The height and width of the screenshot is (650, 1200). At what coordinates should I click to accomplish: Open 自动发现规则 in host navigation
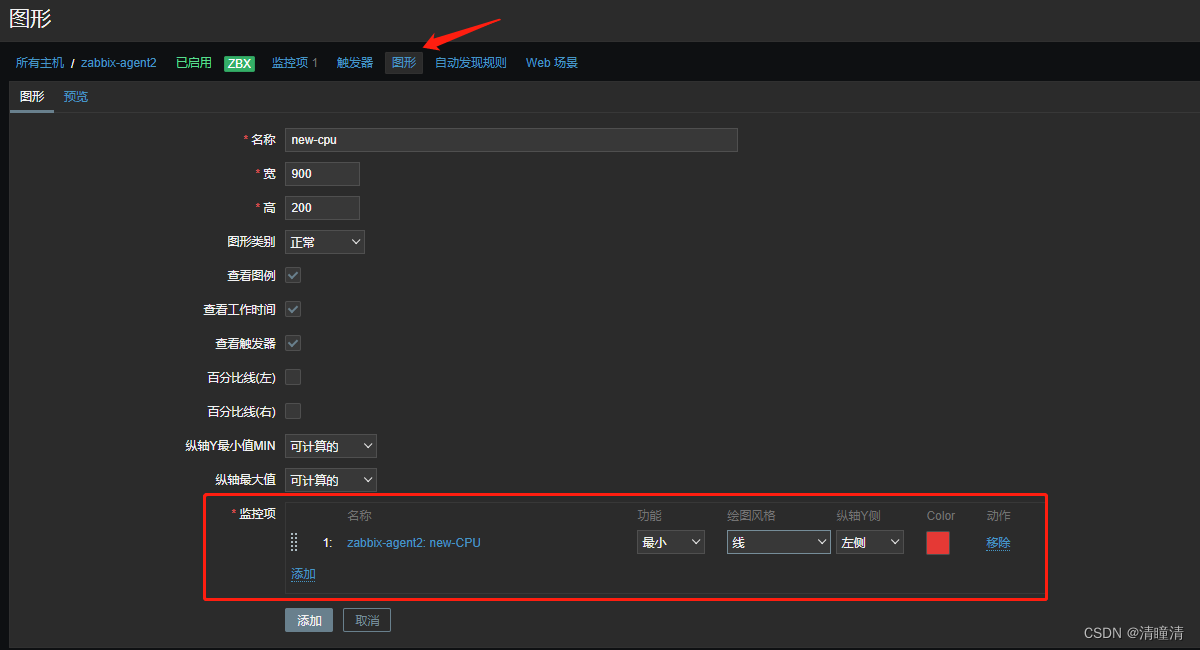[471, 63]
